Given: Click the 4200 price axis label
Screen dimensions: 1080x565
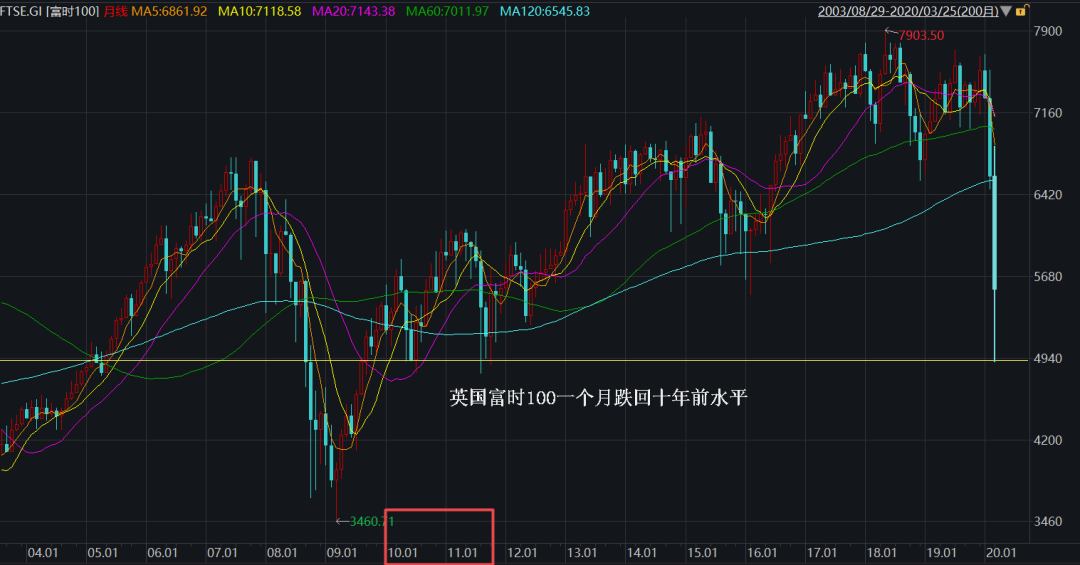Looking at the screenshot, I should (x=1048, y=440).
